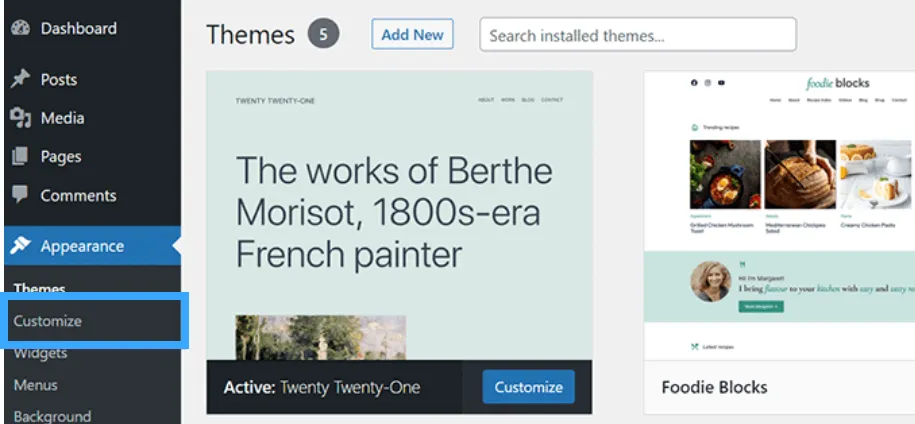
Task: Click the Foodie Blocks theme name
Action: pos(714,387)
